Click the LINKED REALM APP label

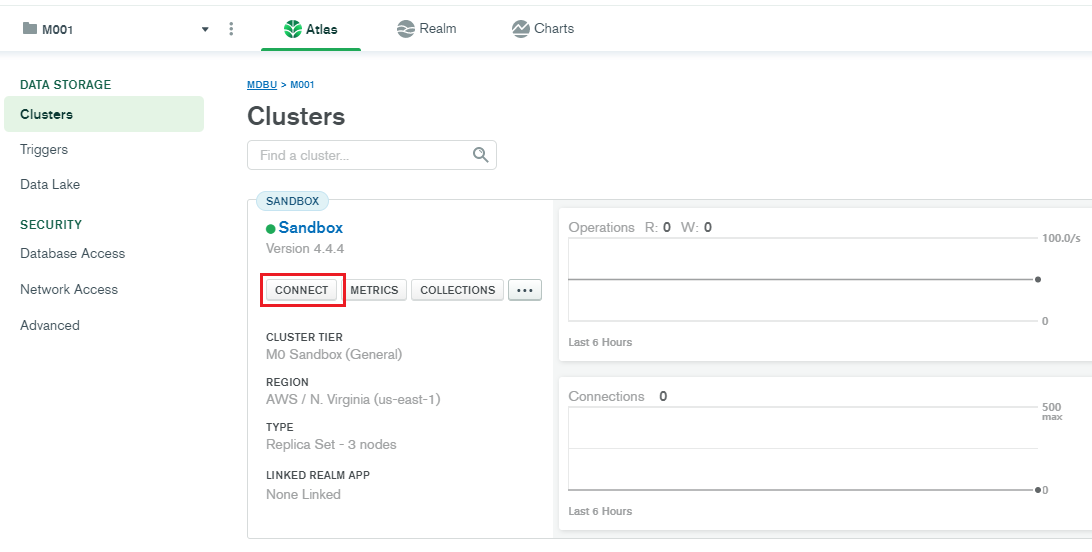tap(318, 475)
